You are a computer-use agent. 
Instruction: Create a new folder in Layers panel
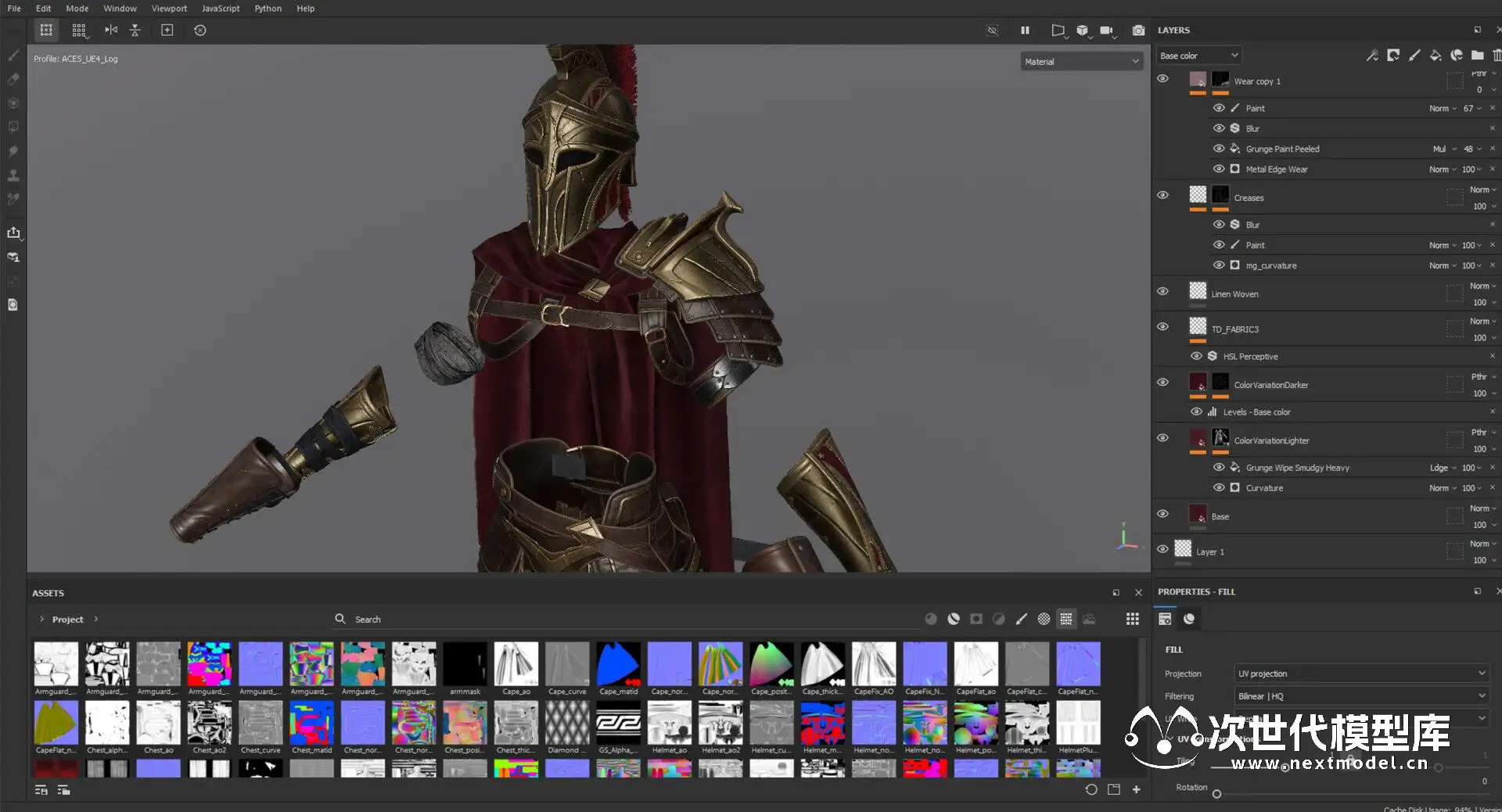pyautogui.click(x=1477, y=56)
